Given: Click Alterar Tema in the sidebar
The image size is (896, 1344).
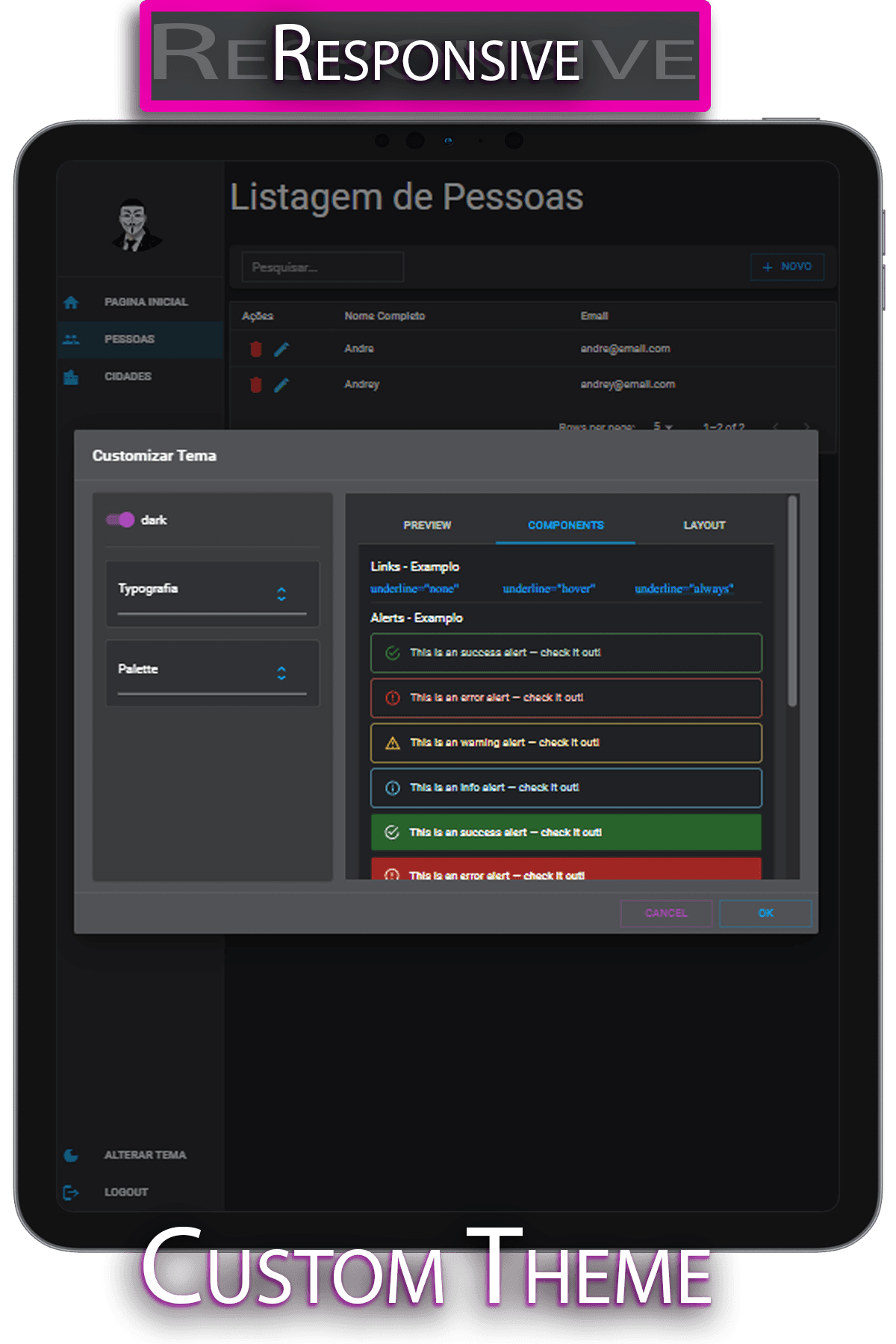Looking at the screenshot, I should pyautogui.click(x=140, y=1155).
